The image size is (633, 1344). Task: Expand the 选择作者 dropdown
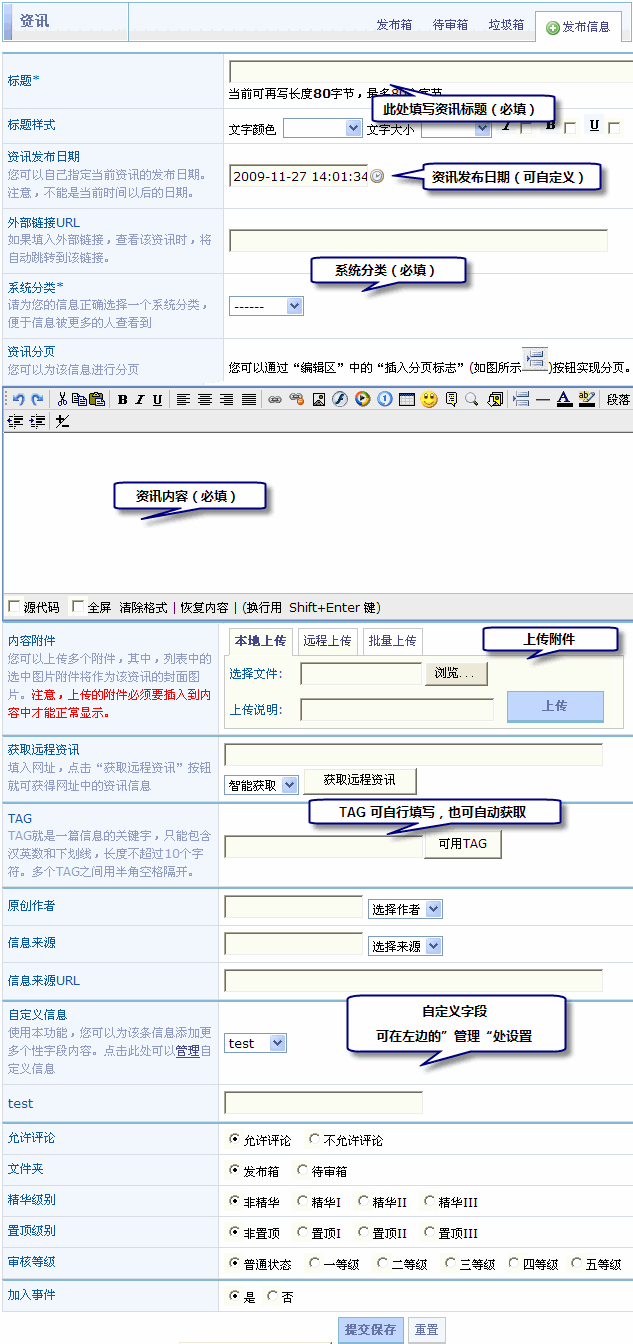pos(405,909)
